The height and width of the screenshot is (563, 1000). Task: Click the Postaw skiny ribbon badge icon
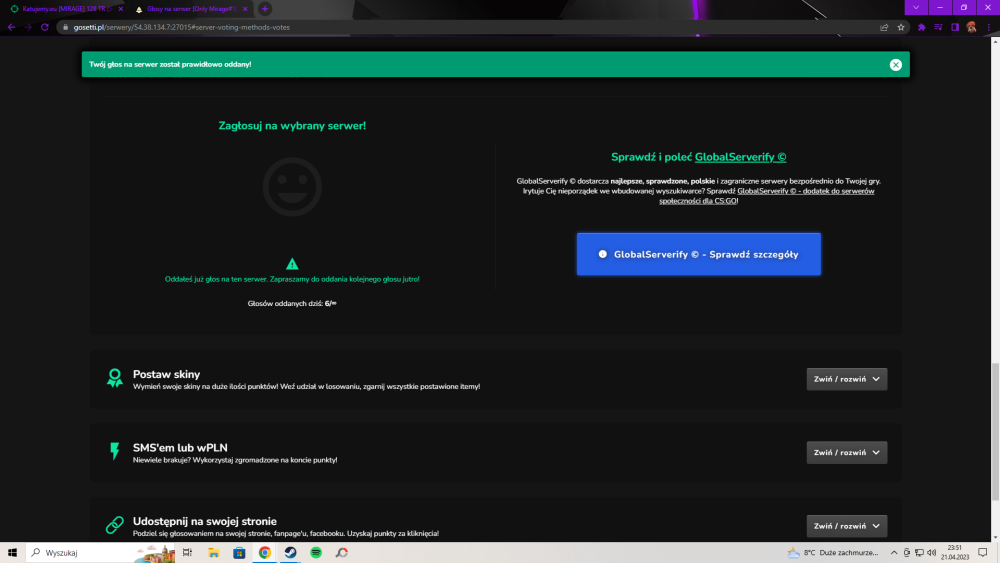[x=115, y=378]
